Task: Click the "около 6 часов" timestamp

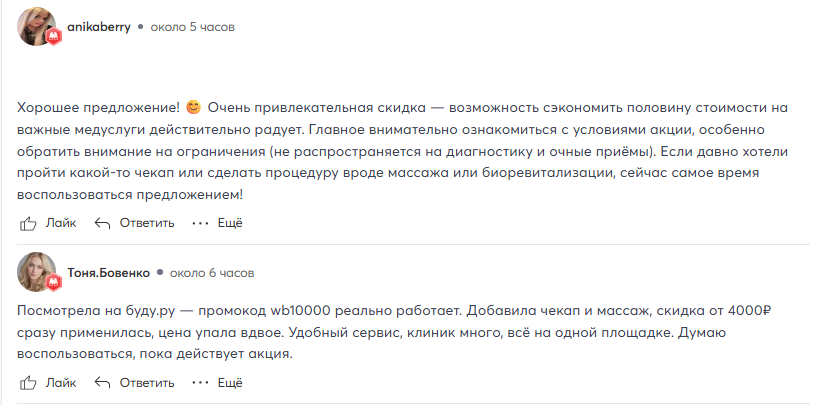Action: pos(212,272)
